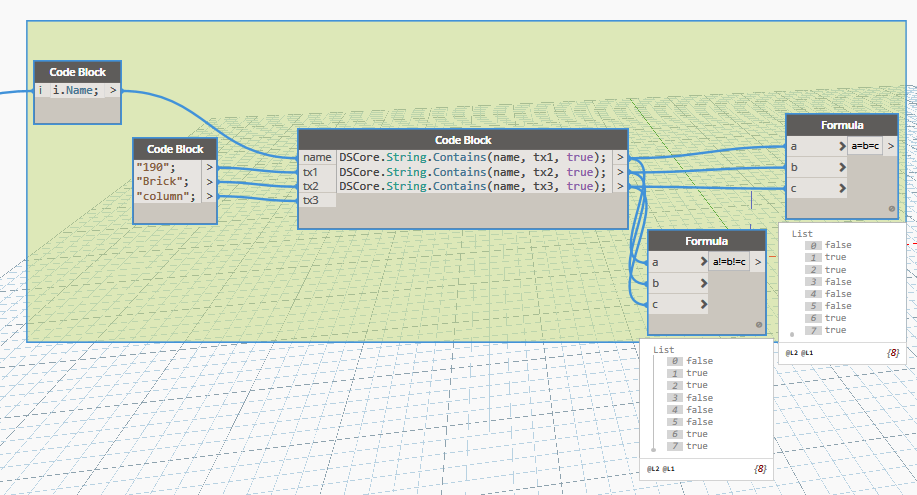Click input port a on the a!=b!=c Formula
Screen dimensions: 917x495
pyautogui.click(x=673, y=262)
